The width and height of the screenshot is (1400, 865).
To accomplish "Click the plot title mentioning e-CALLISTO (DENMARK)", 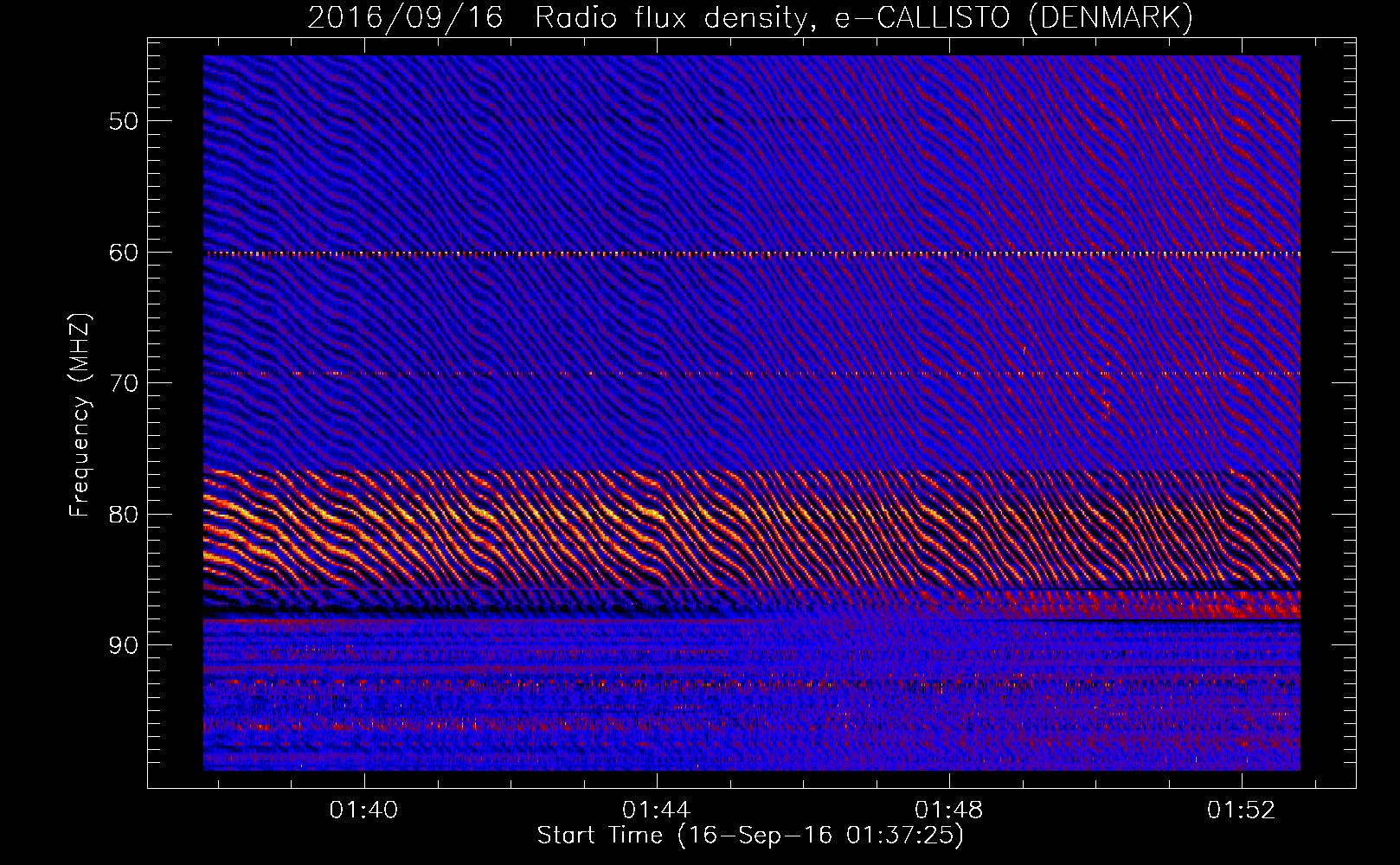I will pos(750,17).
